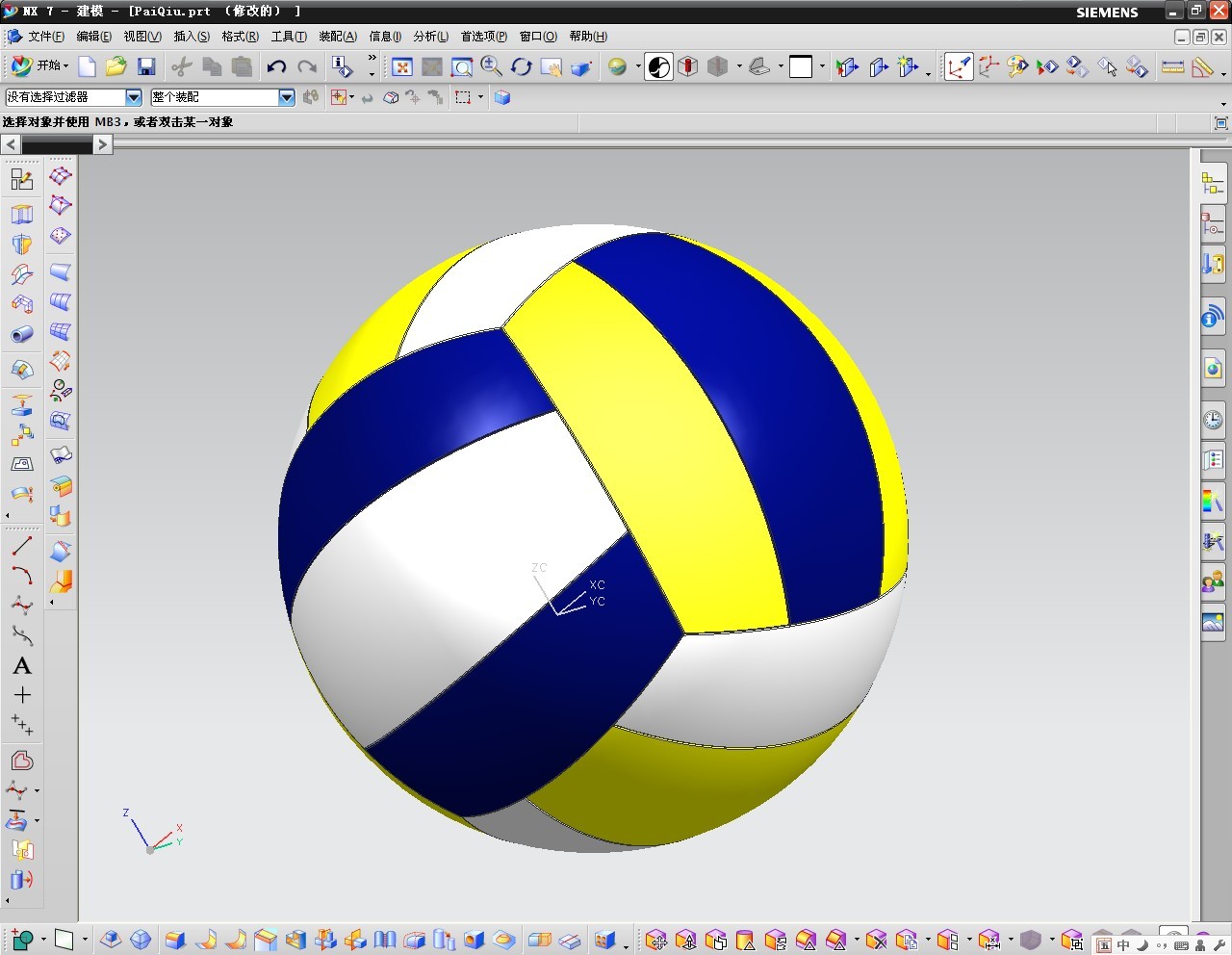Image resolution: width=1232 pixels, height=955 pixels.
Task: Open the 装配(A) Assemblies menu
Action: (x=338, y=37)
